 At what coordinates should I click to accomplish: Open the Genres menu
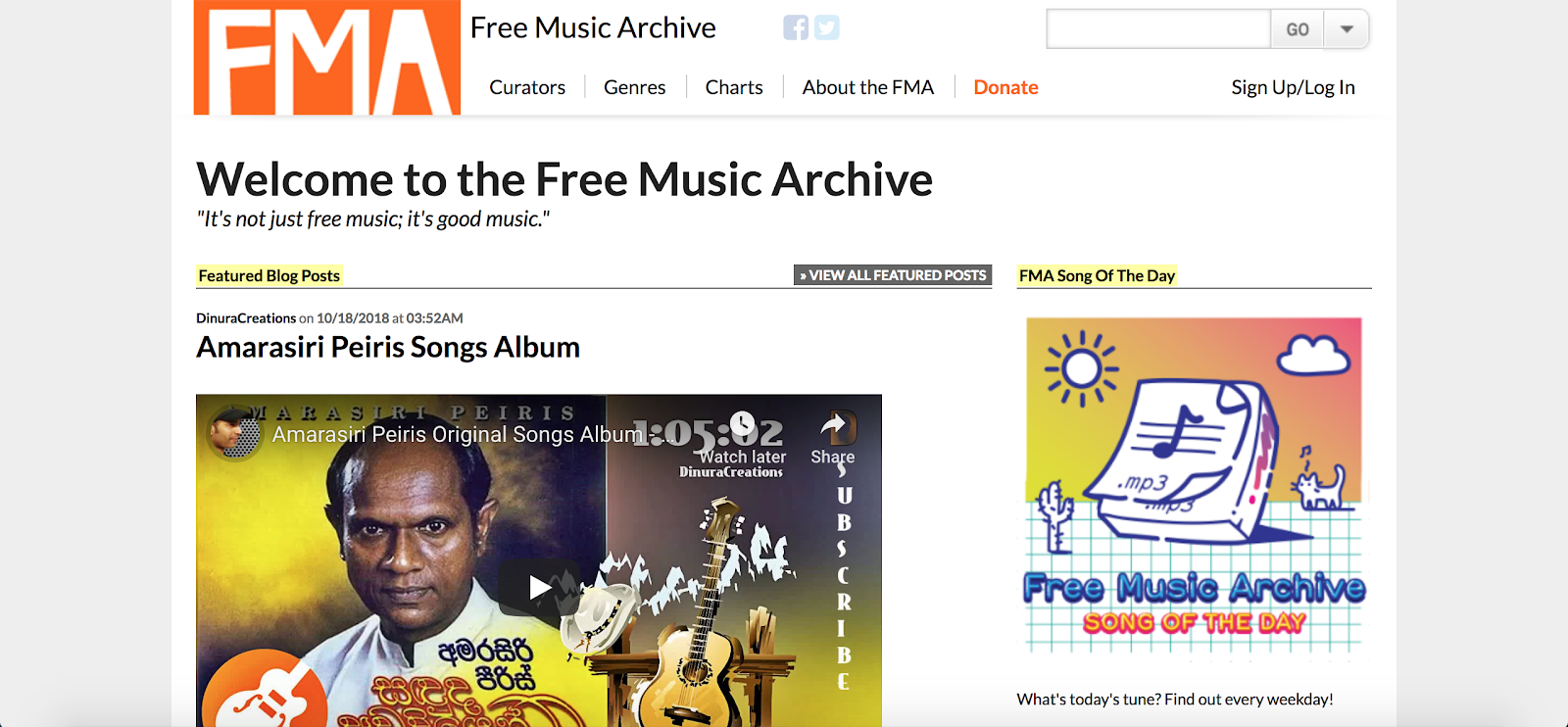coord(635,87)
